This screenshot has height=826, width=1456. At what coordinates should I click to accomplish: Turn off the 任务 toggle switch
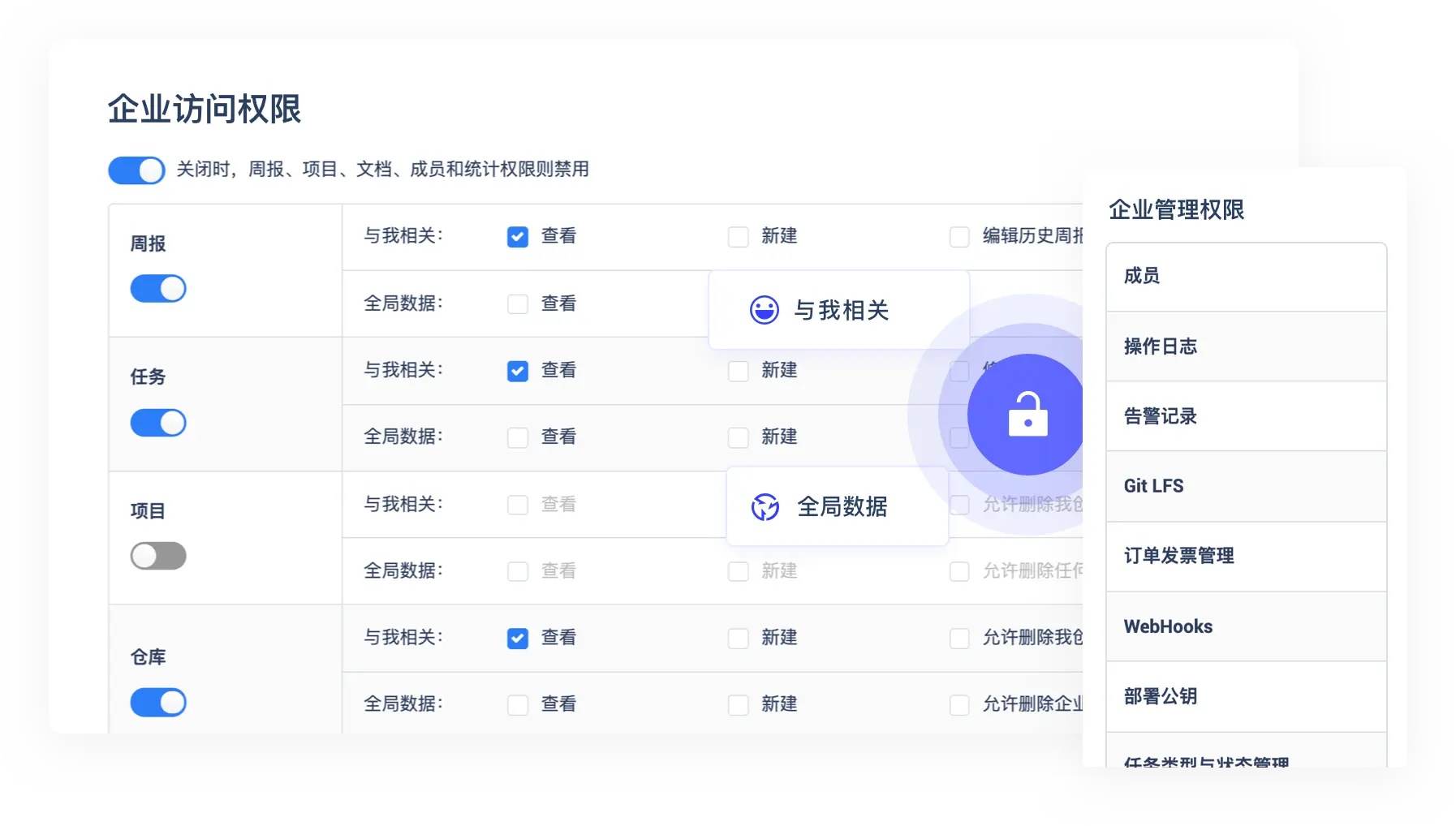click(158, 423)
